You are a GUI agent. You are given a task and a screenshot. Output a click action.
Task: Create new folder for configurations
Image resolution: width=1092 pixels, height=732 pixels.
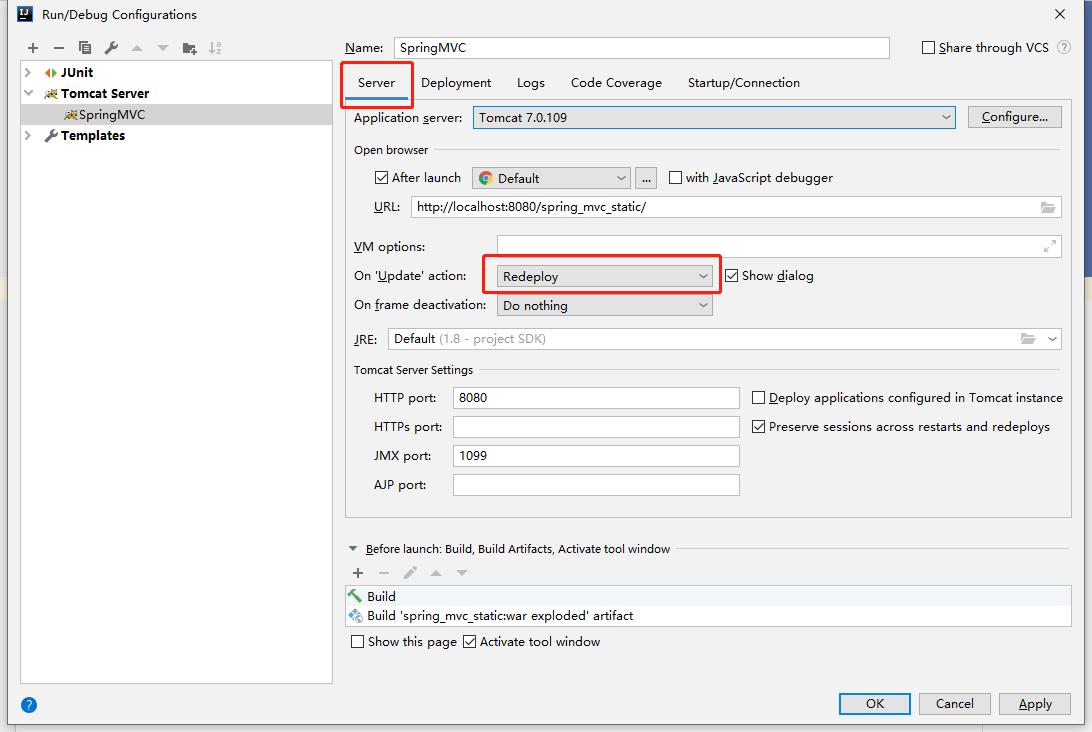pos(189,48)
